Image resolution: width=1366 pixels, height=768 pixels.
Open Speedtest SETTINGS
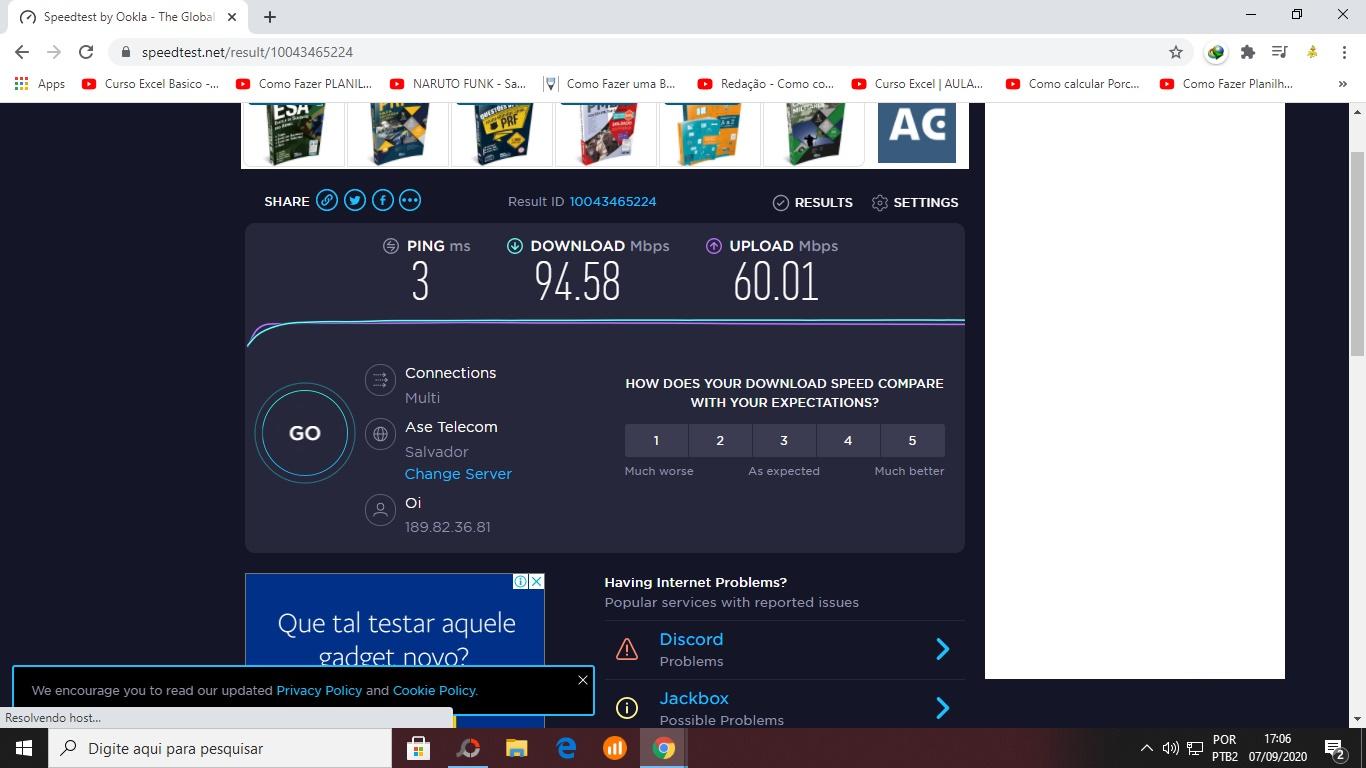(x=914, y=202)
